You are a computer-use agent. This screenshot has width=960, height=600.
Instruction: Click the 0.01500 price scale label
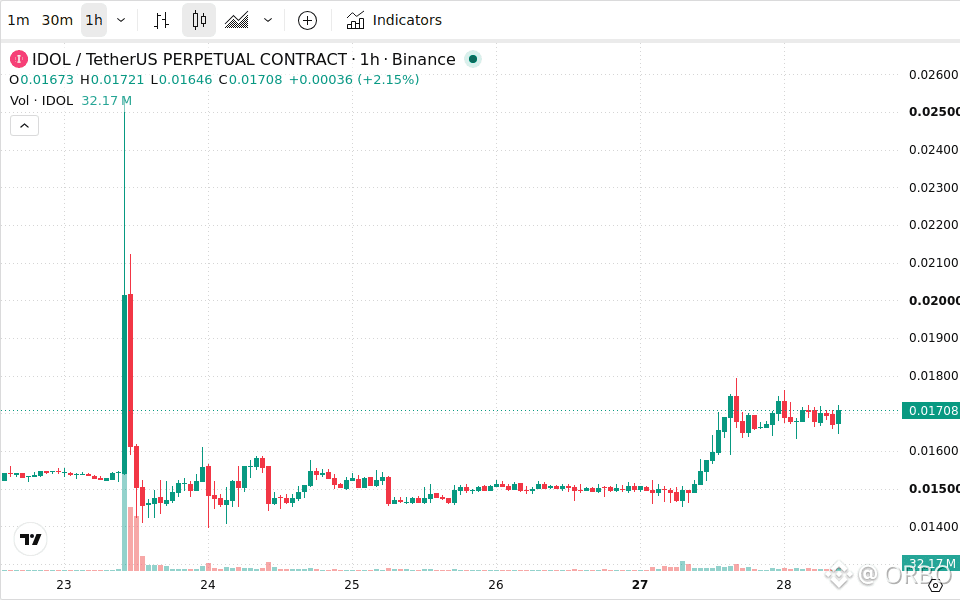[x=934, y=489]
